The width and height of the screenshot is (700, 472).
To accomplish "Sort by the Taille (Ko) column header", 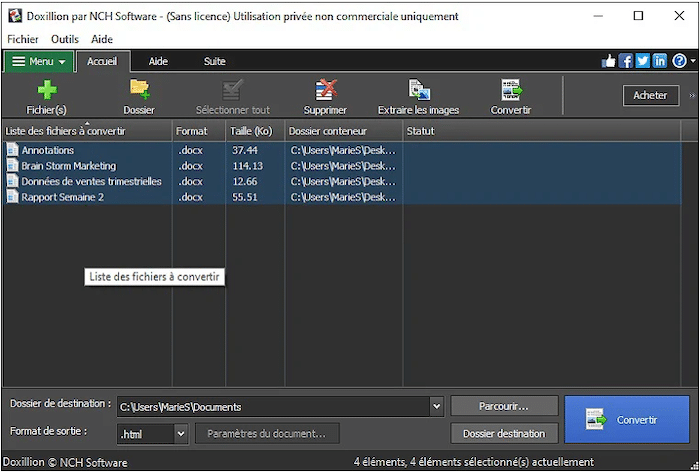I will pyautogui.click(x=251, y=131).
